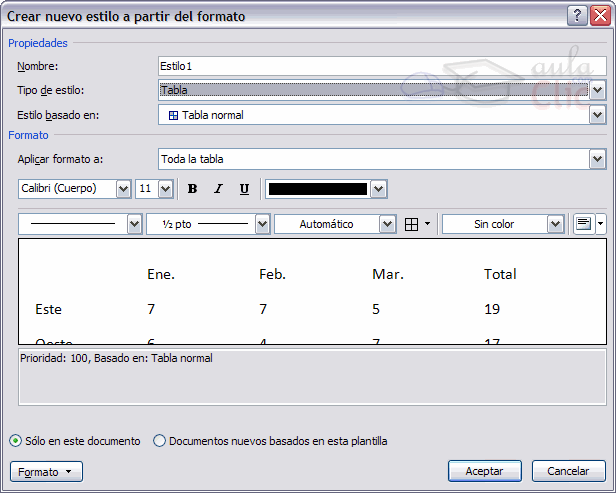Toggle Bold formatting button

pyautogui.click(x=192, y=189)
